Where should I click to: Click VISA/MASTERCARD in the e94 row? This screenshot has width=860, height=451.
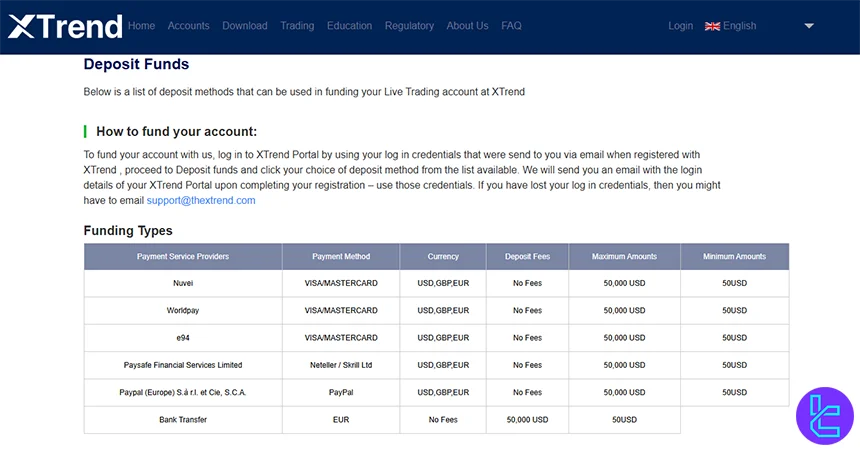coord(341,338)
